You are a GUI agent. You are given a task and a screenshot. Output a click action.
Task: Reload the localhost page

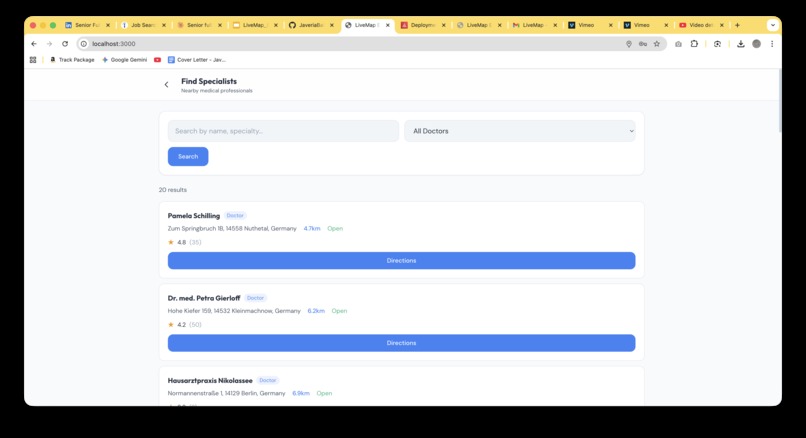(x=65, y=44)
